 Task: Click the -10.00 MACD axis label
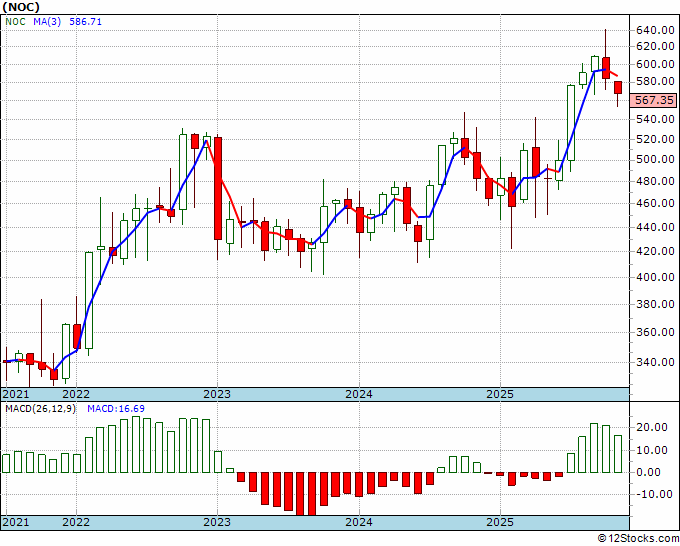(x=652, y=494)
